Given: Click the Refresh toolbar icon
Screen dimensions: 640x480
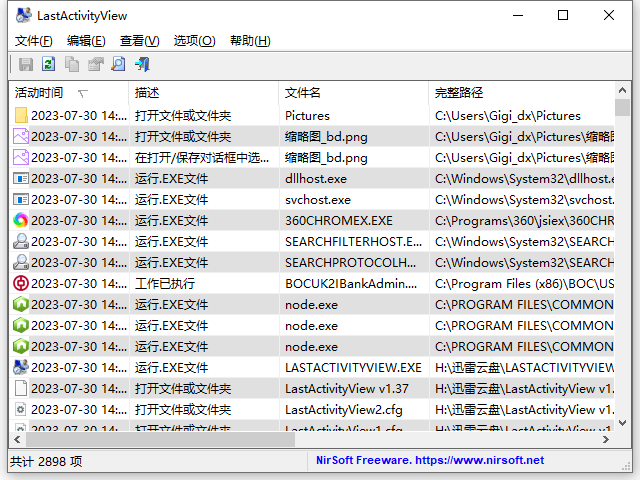Looking at the screenshot, I should click(49, 64).
